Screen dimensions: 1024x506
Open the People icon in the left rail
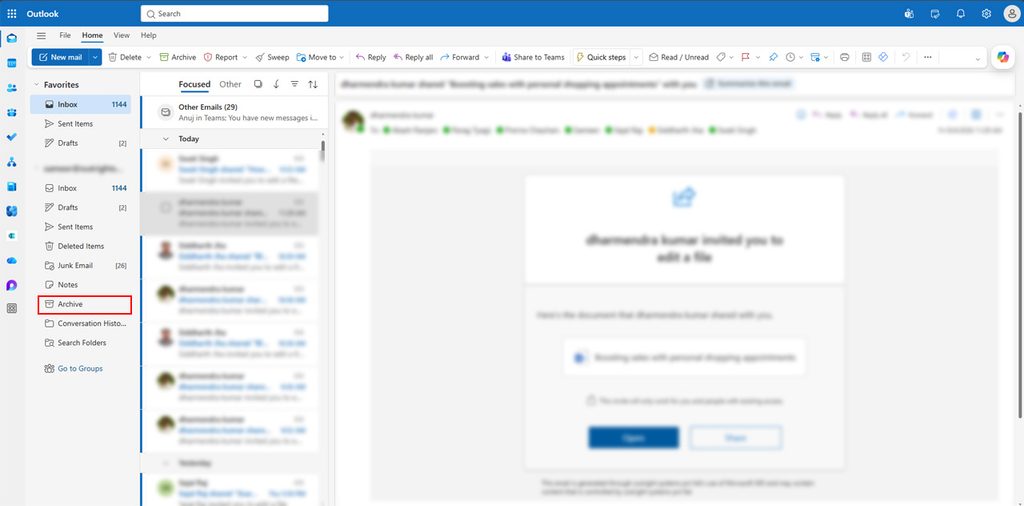pos(12,87)
